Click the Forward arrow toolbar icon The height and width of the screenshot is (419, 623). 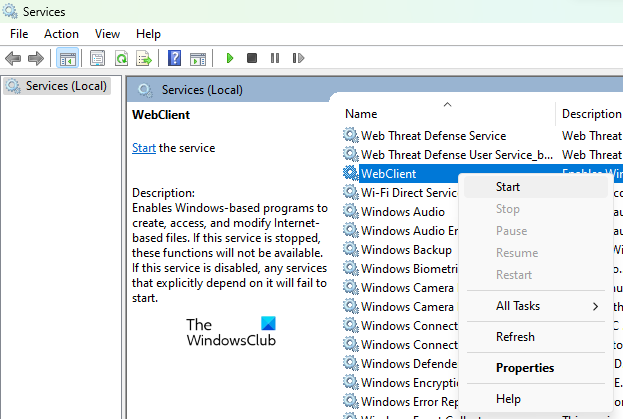tap(36, 58)
